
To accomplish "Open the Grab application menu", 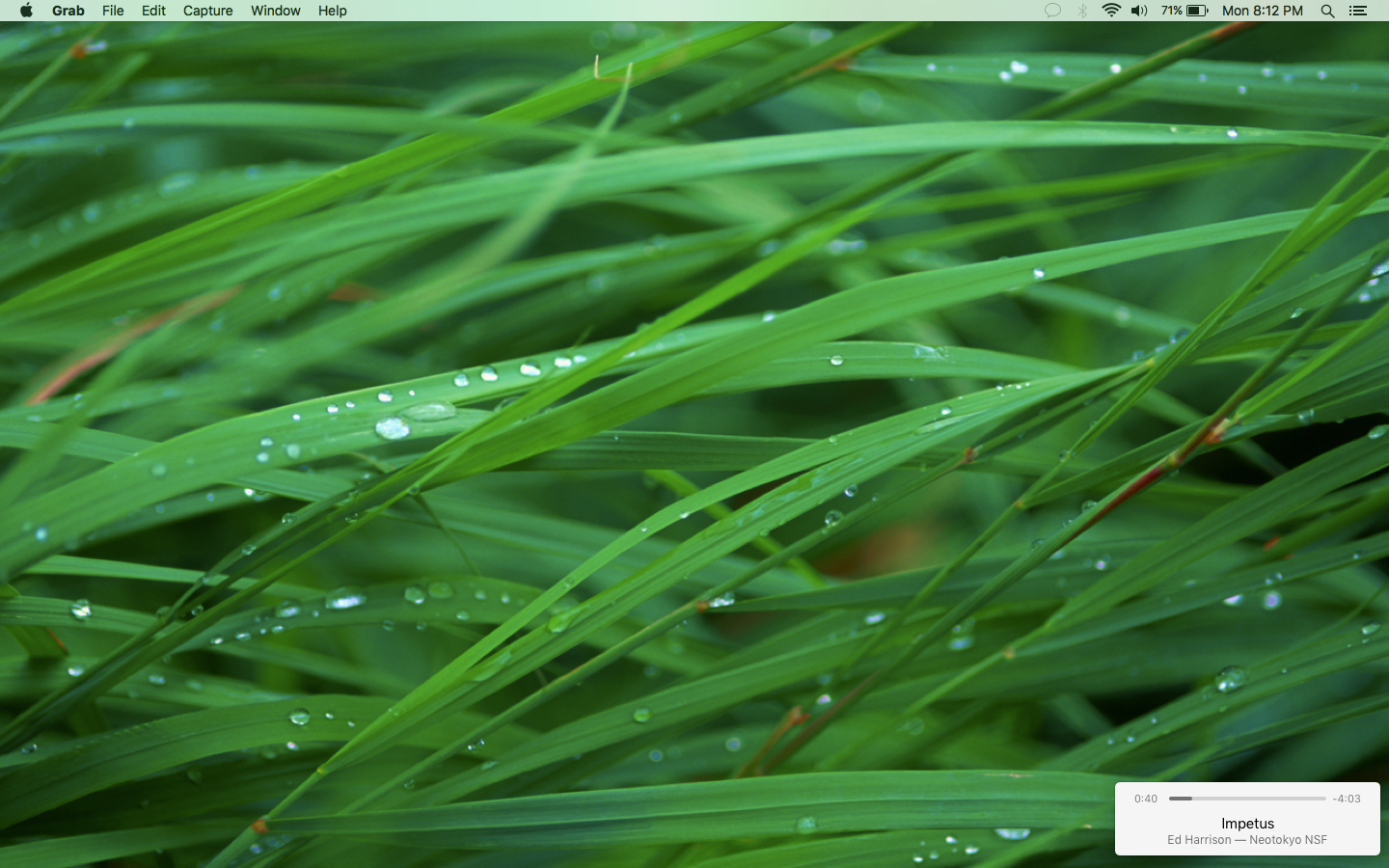I will click(x=68, y=11).
